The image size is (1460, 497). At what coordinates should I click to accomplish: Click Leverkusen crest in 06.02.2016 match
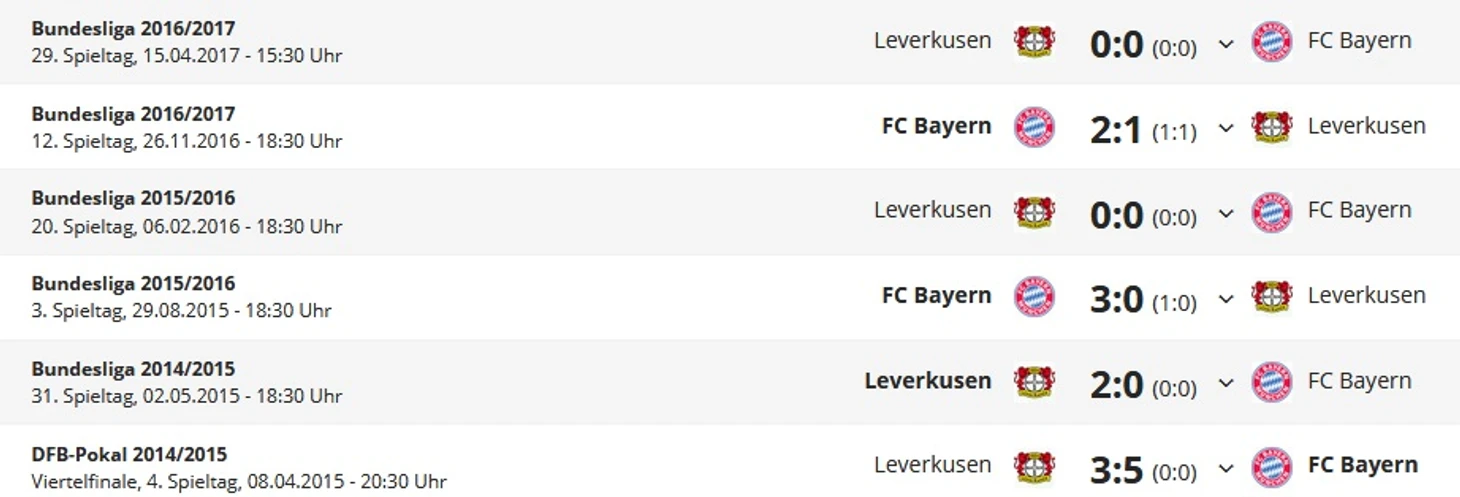(1034, 211)
